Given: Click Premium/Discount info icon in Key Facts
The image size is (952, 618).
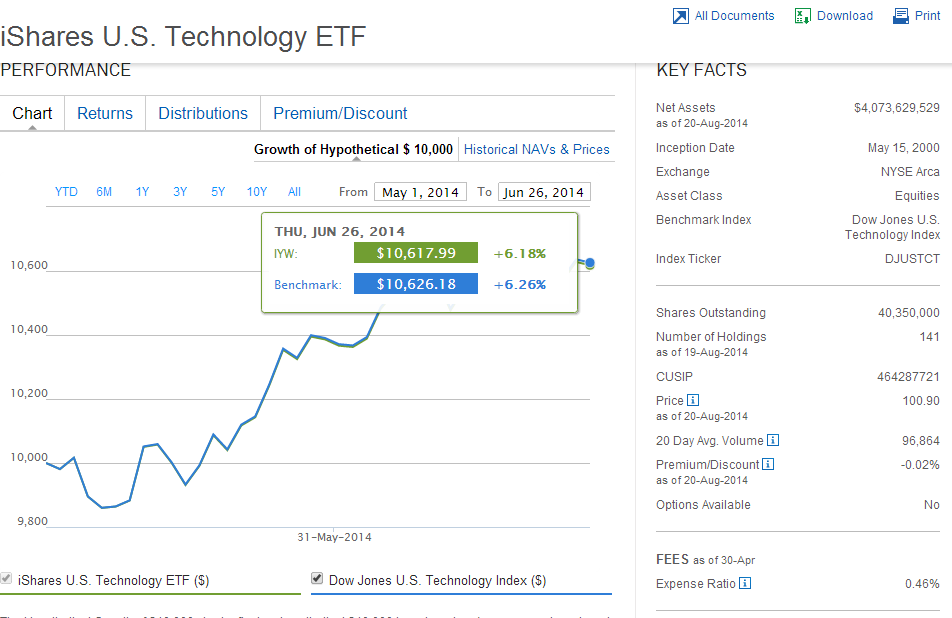Looking at the screenshot, I should [768, 464].
